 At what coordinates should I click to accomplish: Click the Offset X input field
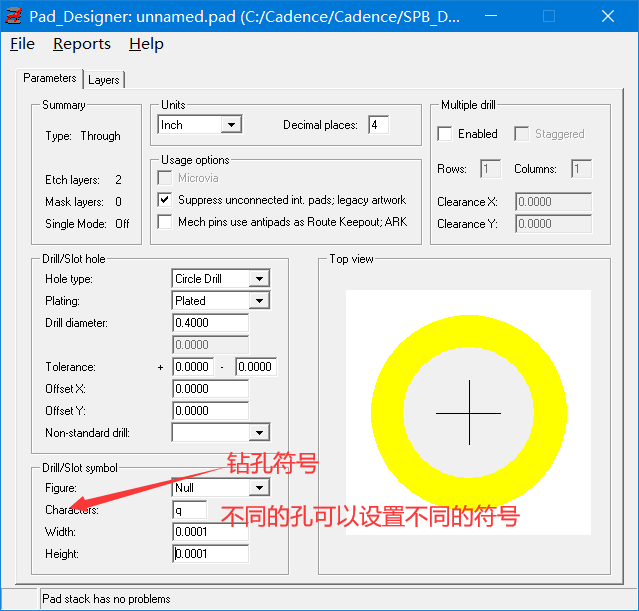[210, 389]
